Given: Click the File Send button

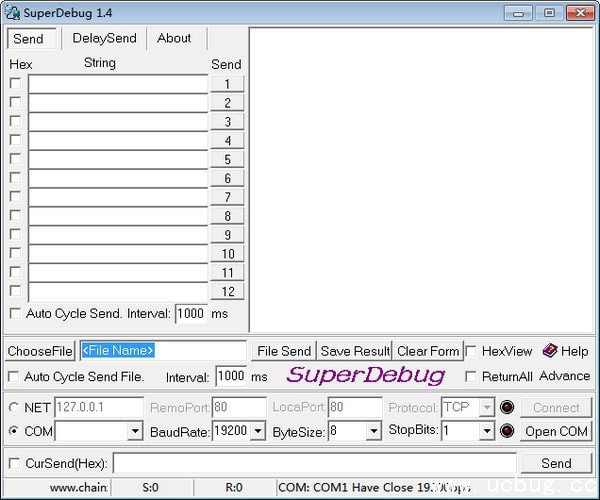Looking at the screenshot, I should pyautogui.click(x=284, y=351).
